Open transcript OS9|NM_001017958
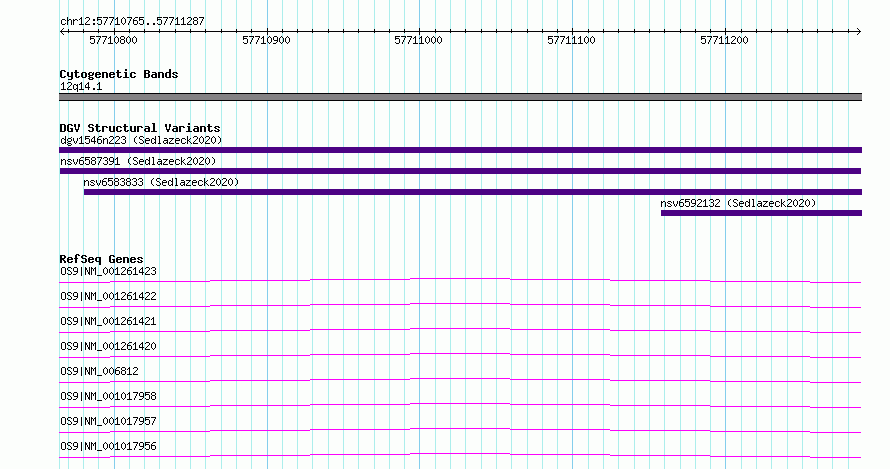The image size is (890, 469). pos(108,396)
